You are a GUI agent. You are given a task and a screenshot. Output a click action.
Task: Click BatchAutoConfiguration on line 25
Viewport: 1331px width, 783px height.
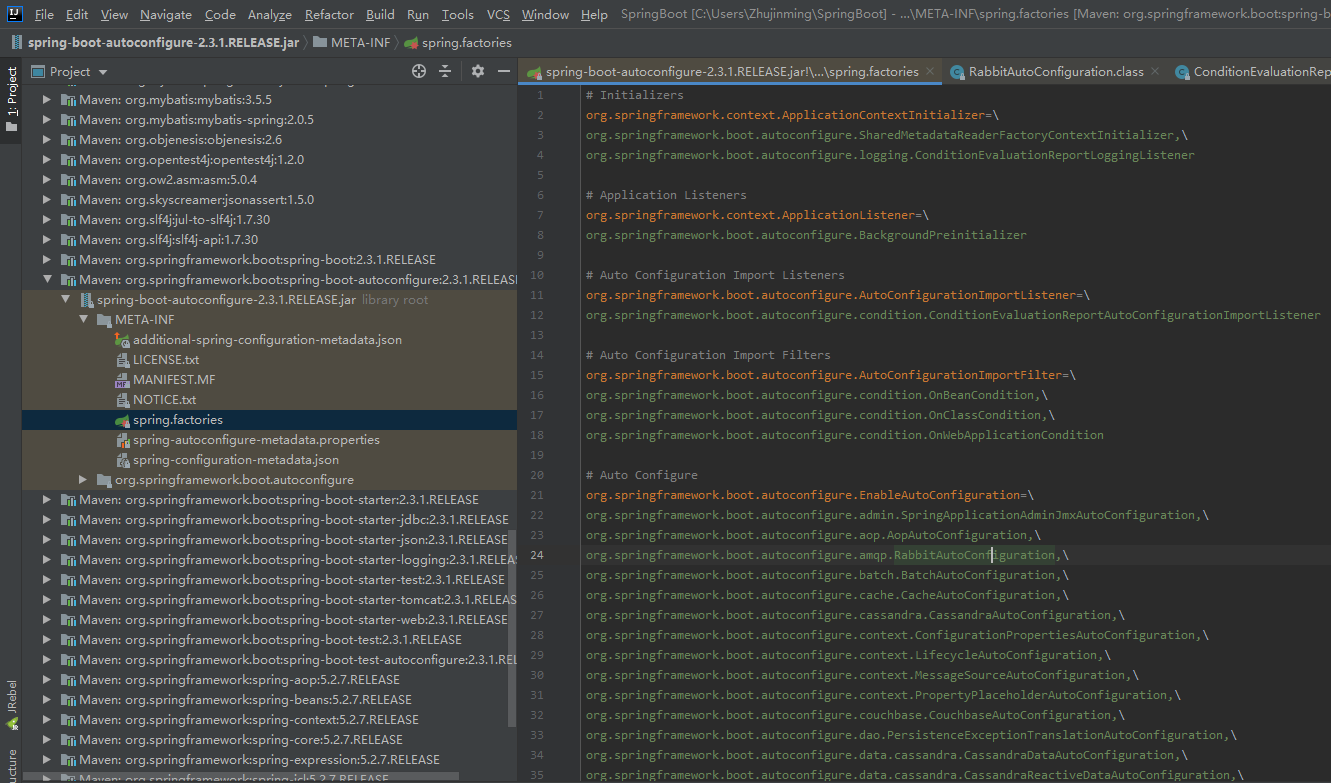coord(978,575)
